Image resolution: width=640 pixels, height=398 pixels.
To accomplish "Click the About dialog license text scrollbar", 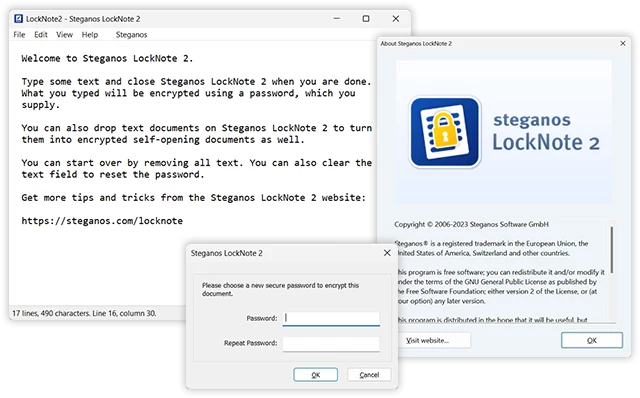I will point(612,250).
